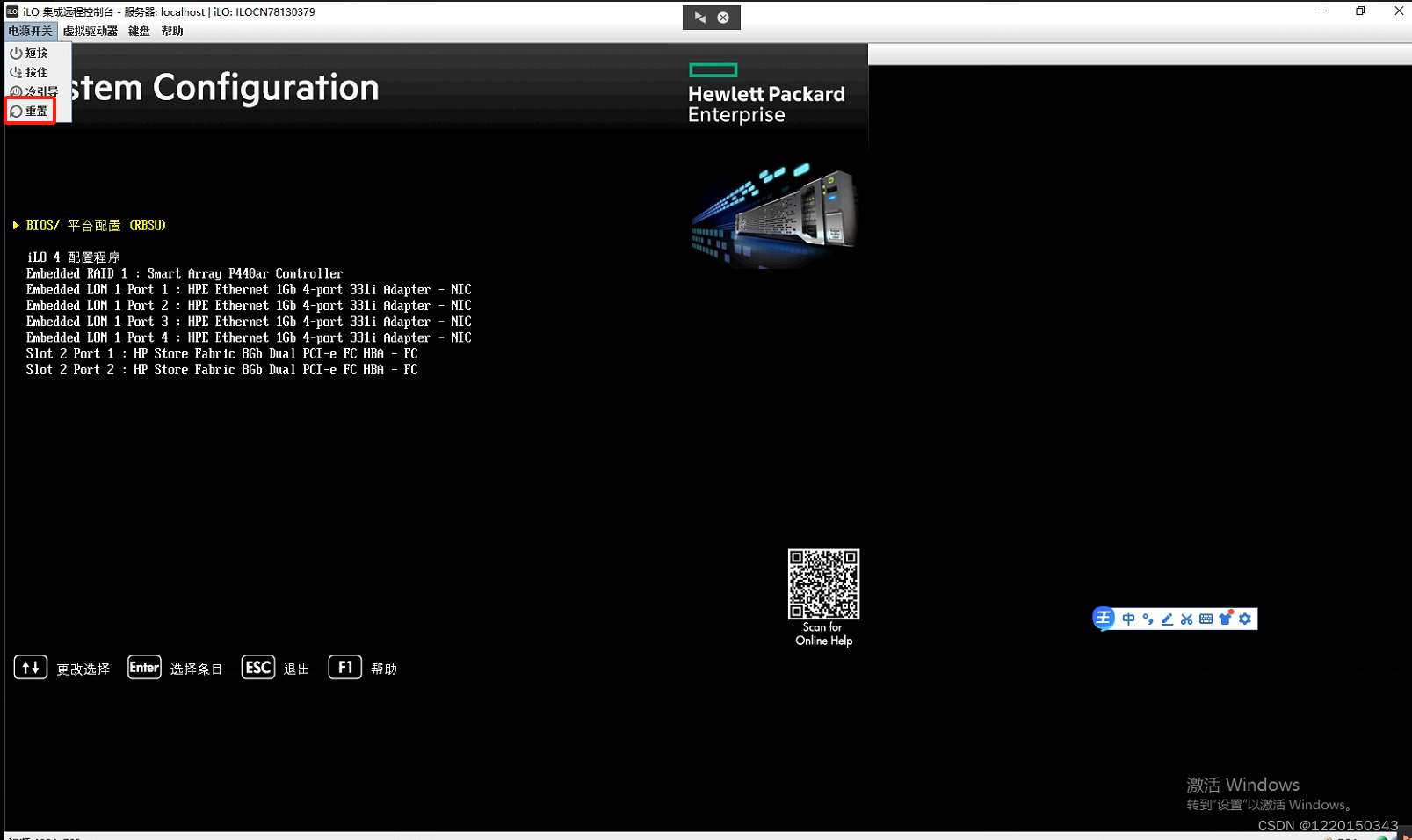Open the 虚拟驱动器 virtual drives menu

coord(90,31)
